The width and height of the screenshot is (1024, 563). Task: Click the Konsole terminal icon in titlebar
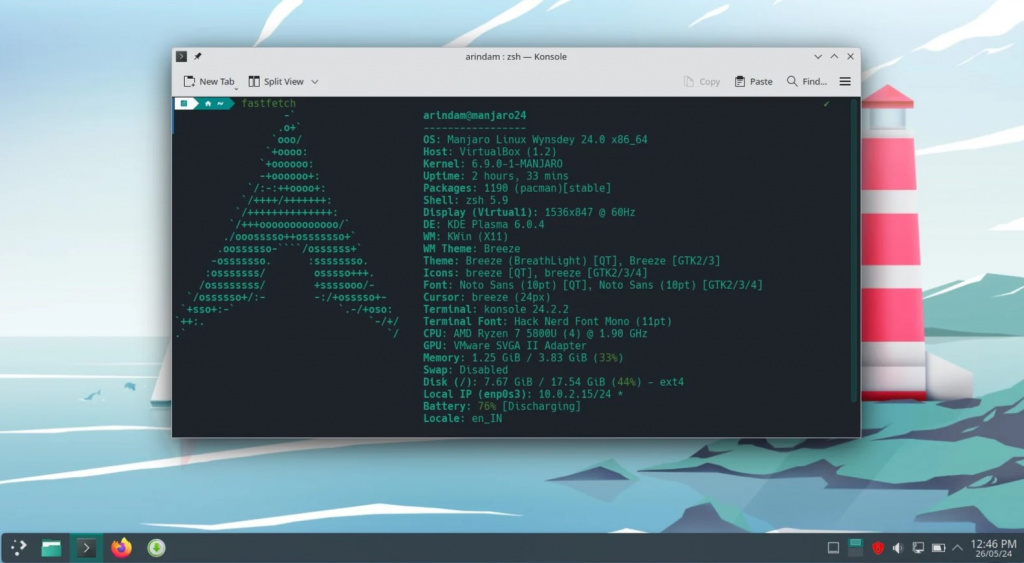[x=182, y=56]
